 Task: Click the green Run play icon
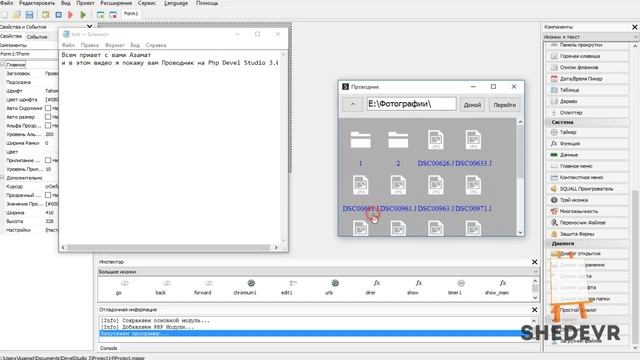83,15
